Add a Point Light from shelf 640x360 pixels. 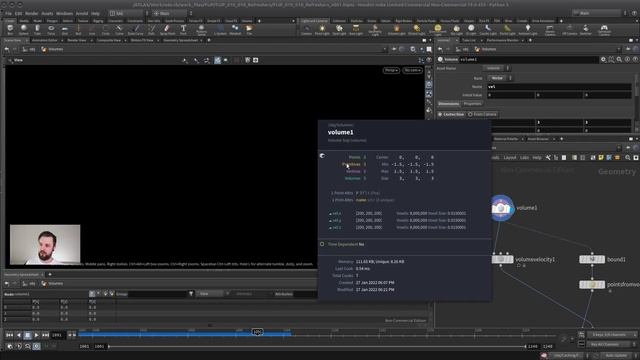[322, 29]
